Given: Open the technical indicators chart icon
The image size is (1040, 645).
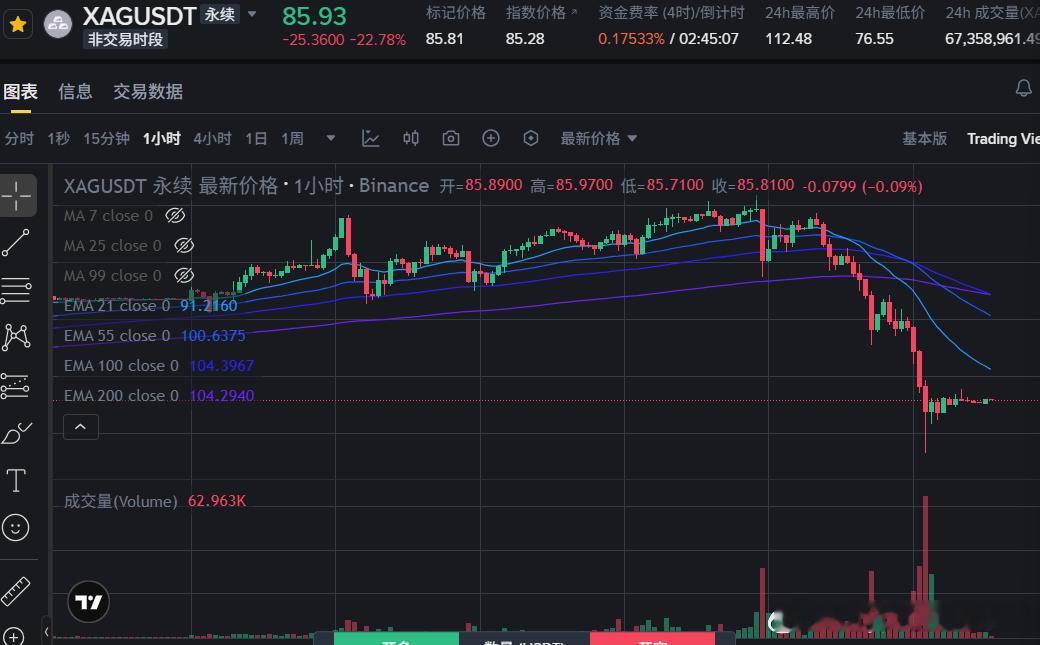Looking at the screenshot, I should pos(370,138).
